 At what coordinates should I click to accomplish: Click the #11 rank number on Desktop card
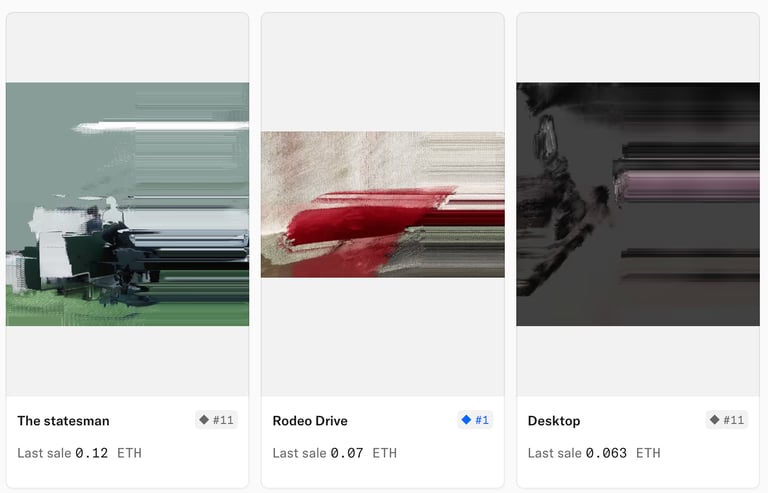734,420
